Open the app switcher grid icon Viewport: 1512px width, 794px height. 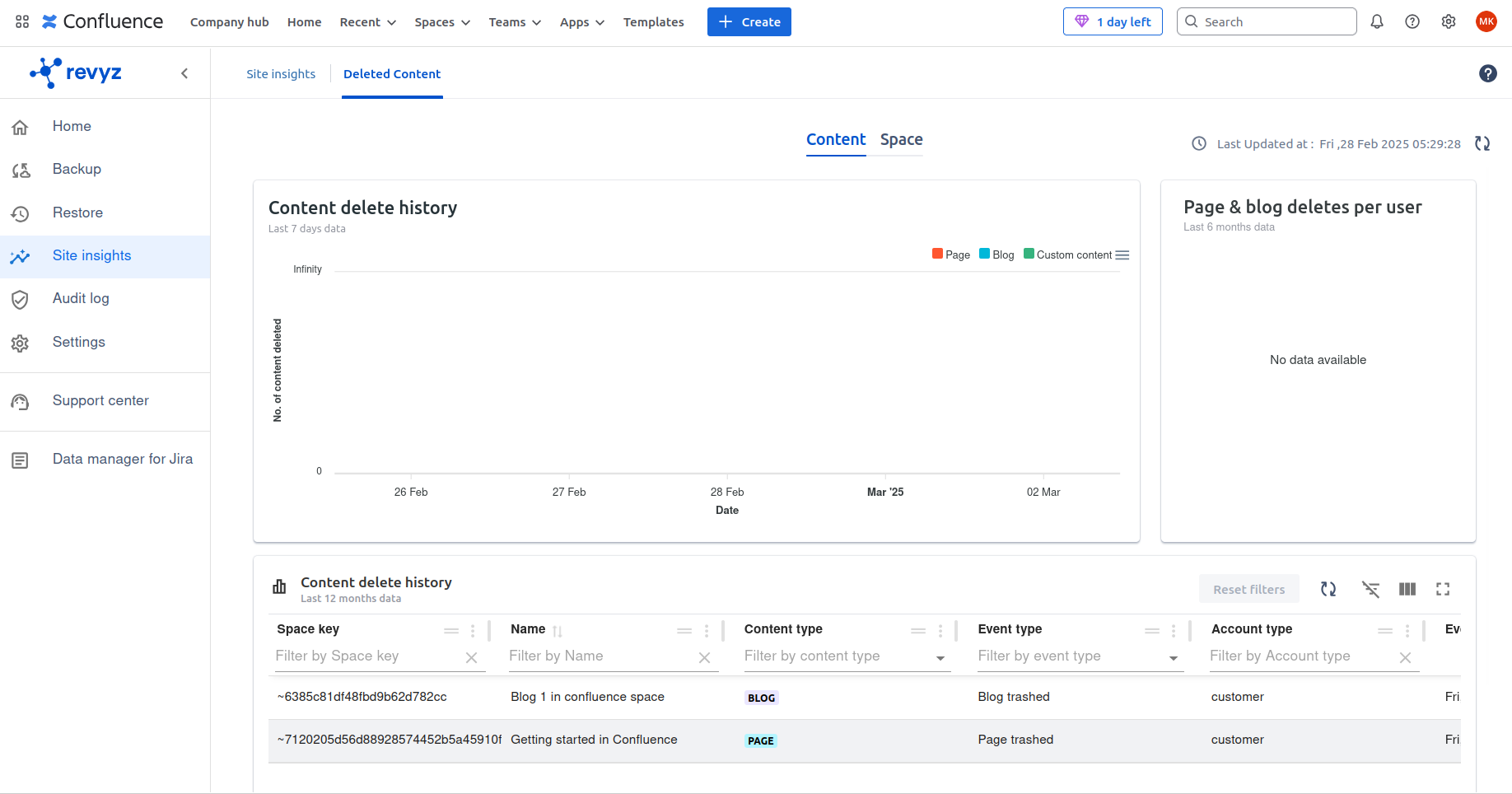[22, 22]
